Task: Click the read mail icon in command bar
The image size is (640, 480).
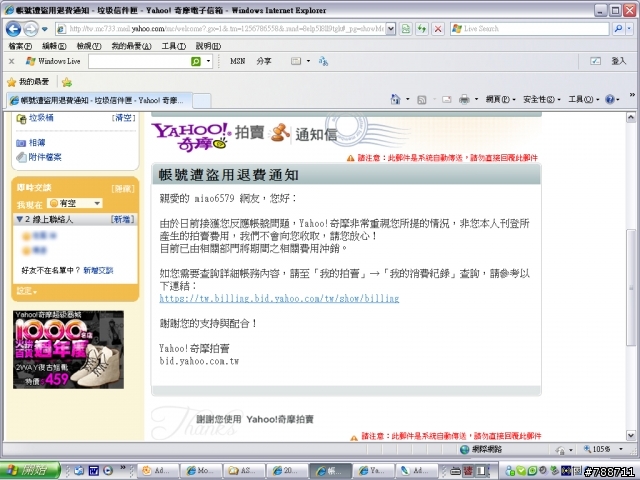Action: 447,99
